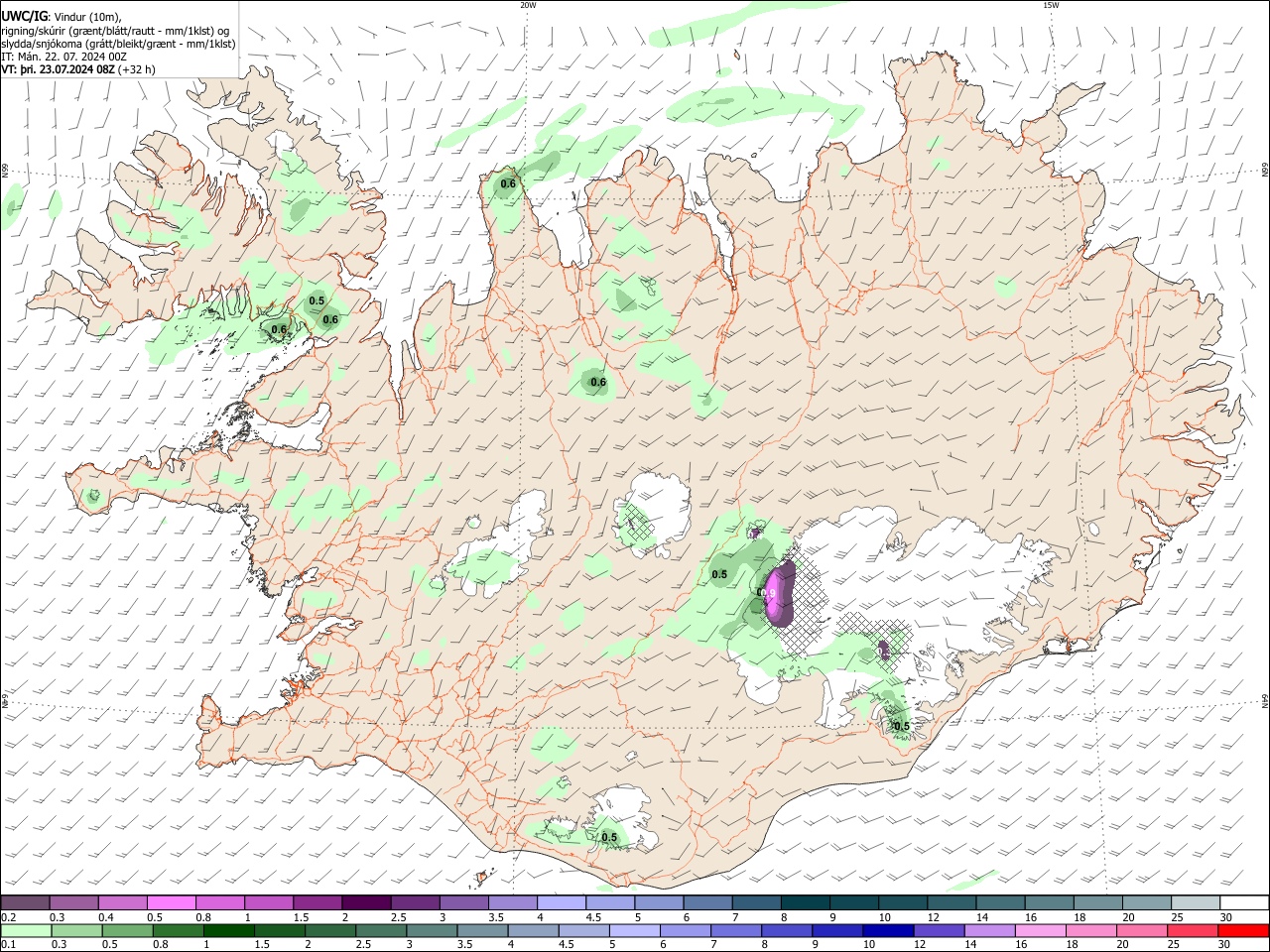Viewport: 1270px width, 952px height.
Task: Pick the lower legend swatch labeled 7
Action: (x=735, y=930)
